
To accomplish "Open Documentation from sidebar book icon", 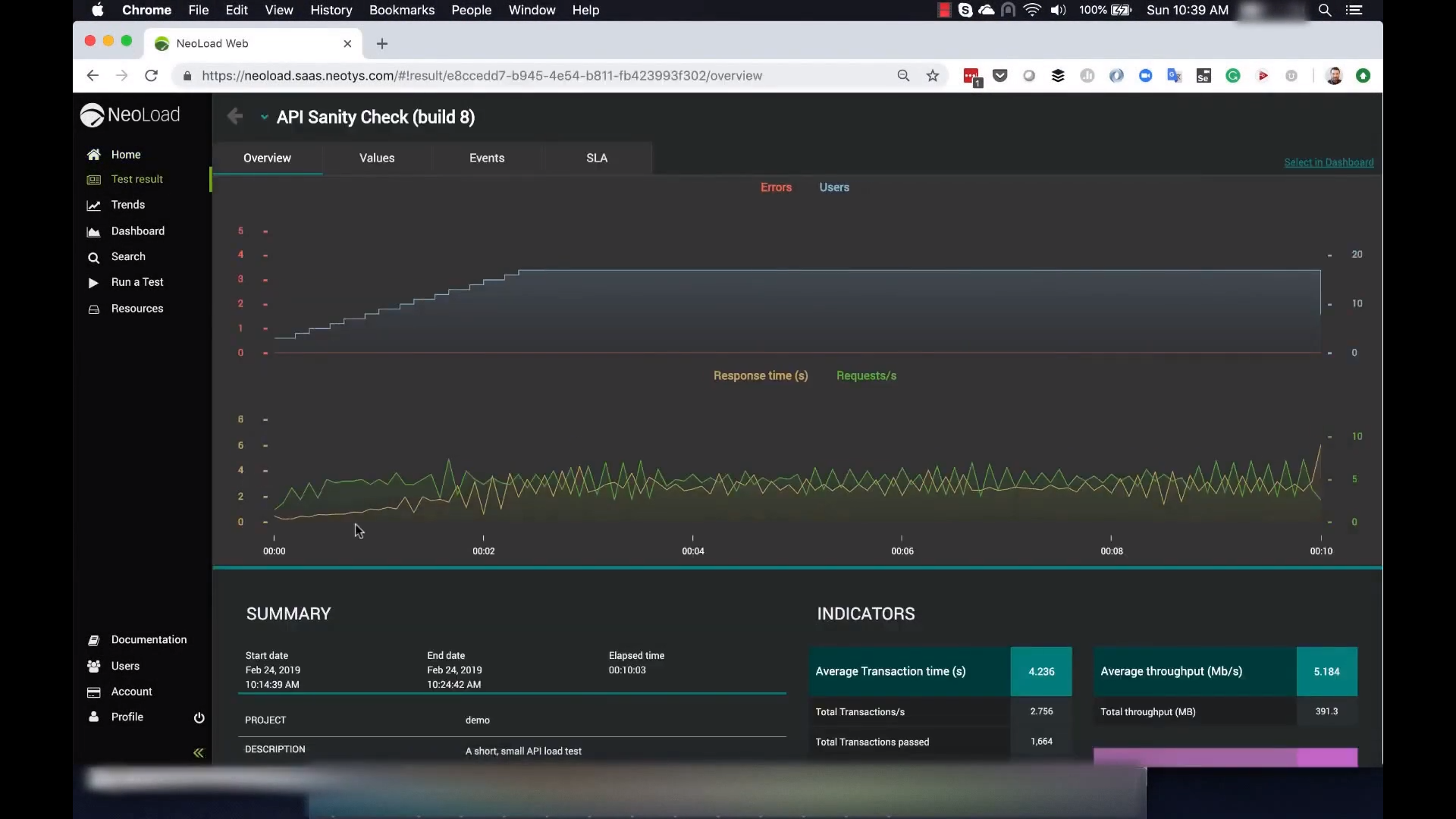I will 93,640.
